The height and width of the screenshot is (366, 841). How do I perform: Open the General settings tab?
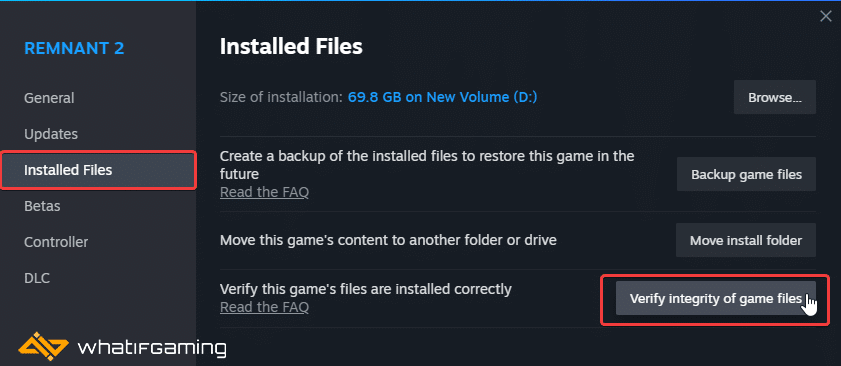tap(49, 98)
